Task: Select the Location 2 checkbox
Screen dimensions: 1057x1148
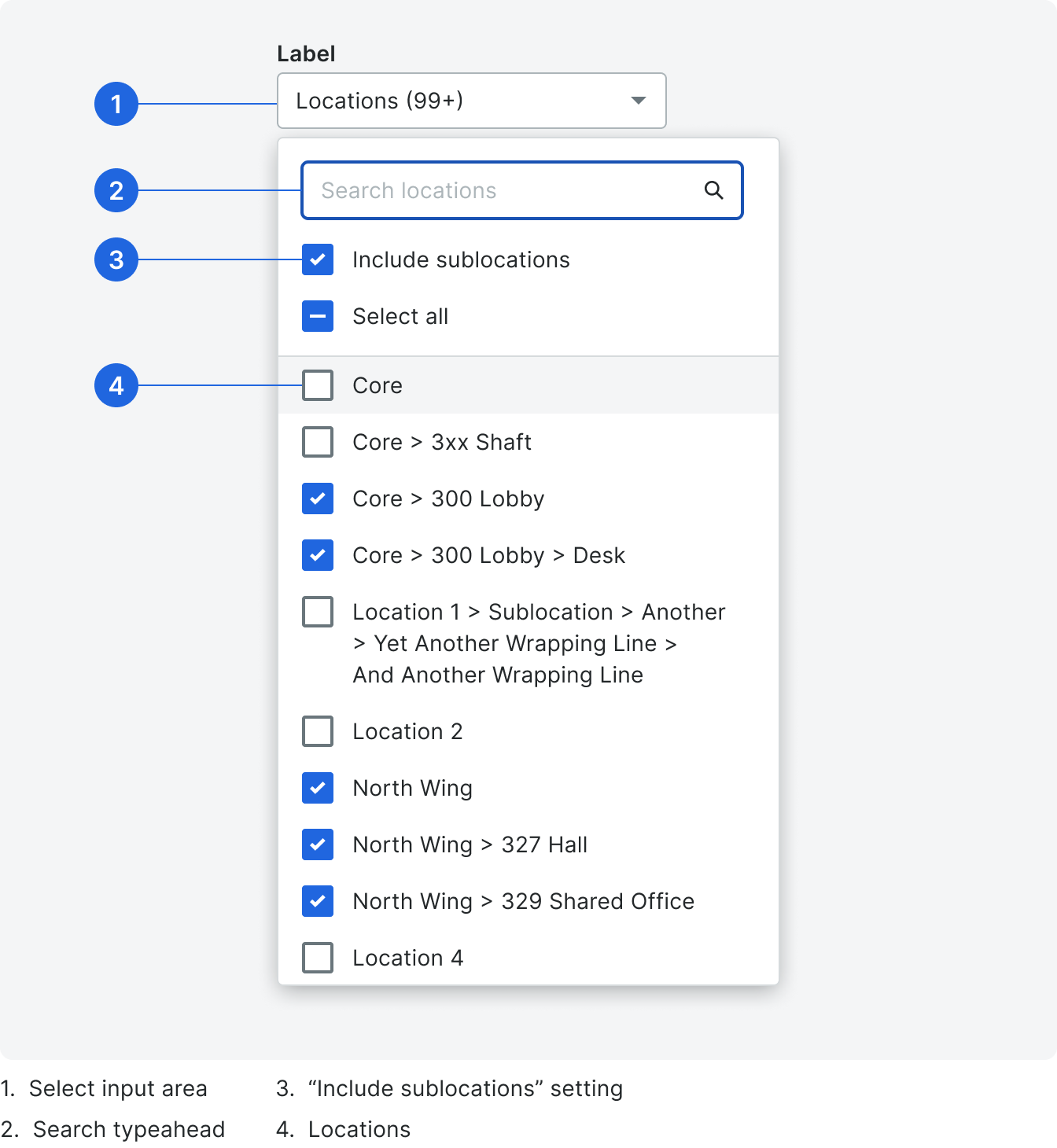Action: coord(318,731)
